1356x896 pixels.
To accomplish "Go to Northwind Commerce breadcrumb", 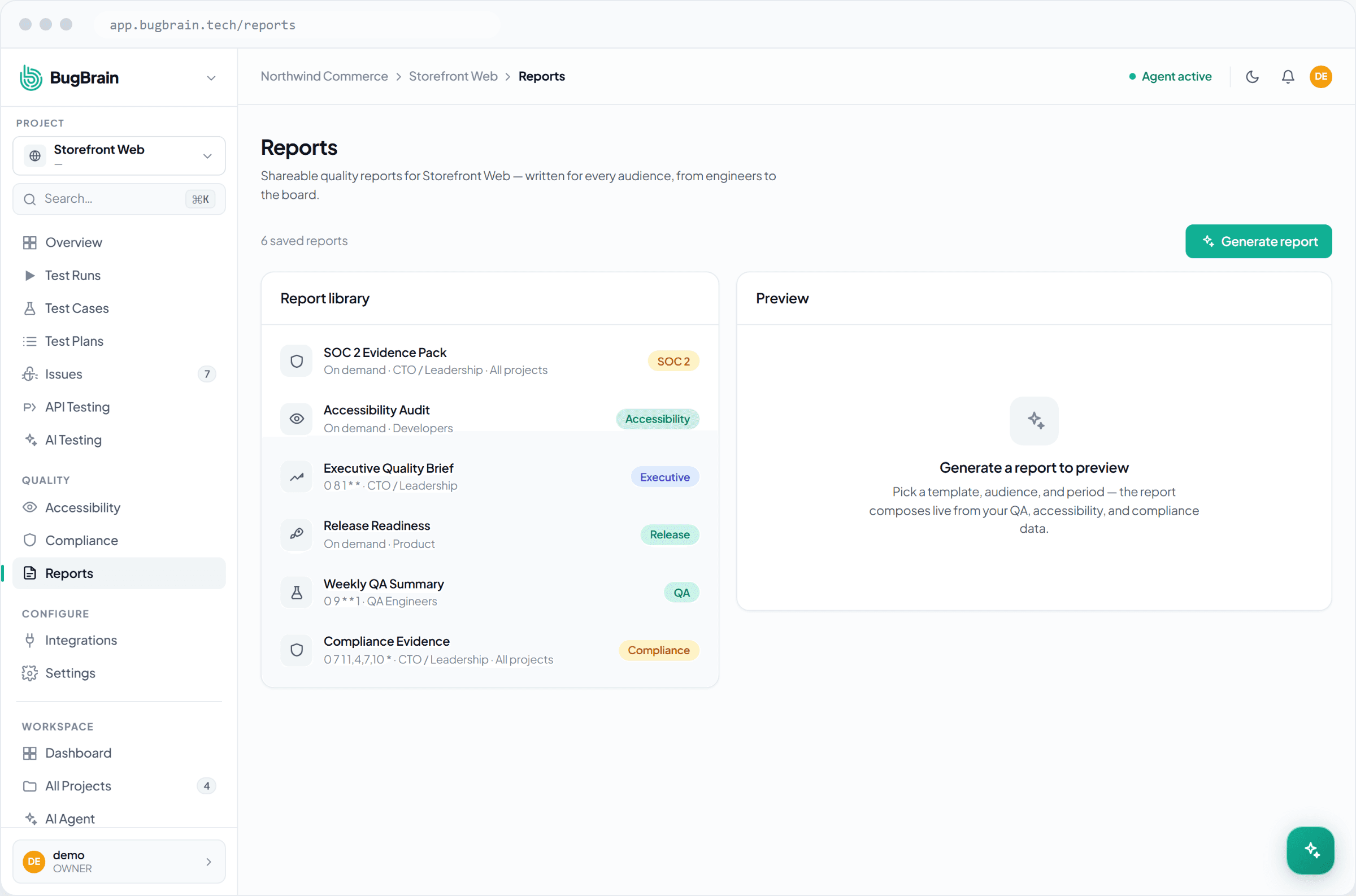I will click(324, 76).
